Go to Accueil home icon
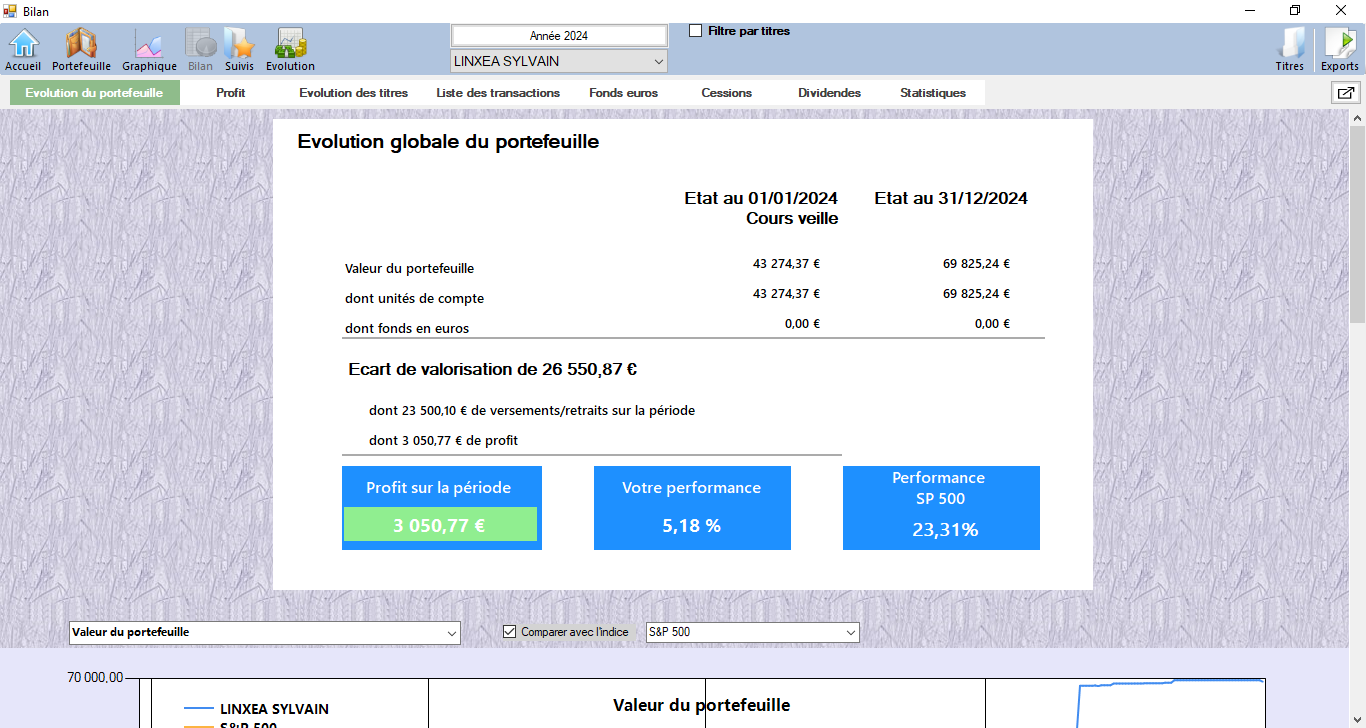This screenshot has width=1366, height=728. pyautogui.click(x=23, y=49)
